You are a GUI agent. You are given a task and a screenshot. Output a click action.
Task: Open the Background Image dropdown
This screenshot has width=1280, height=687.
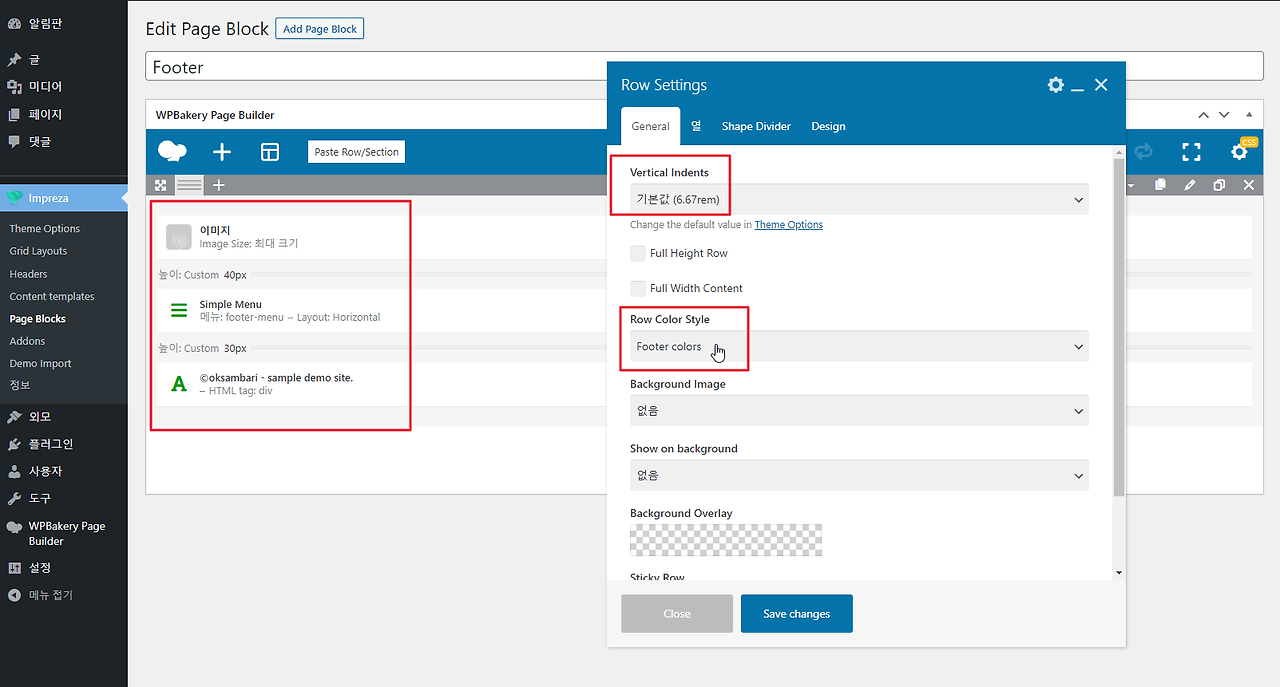pos(859,411)
